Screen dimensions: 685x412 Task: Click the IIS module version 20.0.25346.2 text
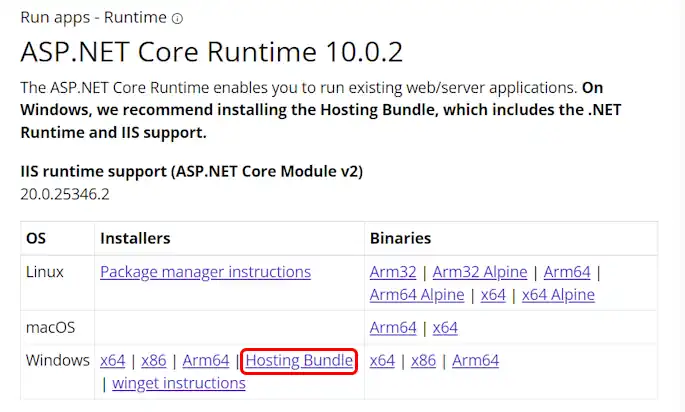pos(65,192)
